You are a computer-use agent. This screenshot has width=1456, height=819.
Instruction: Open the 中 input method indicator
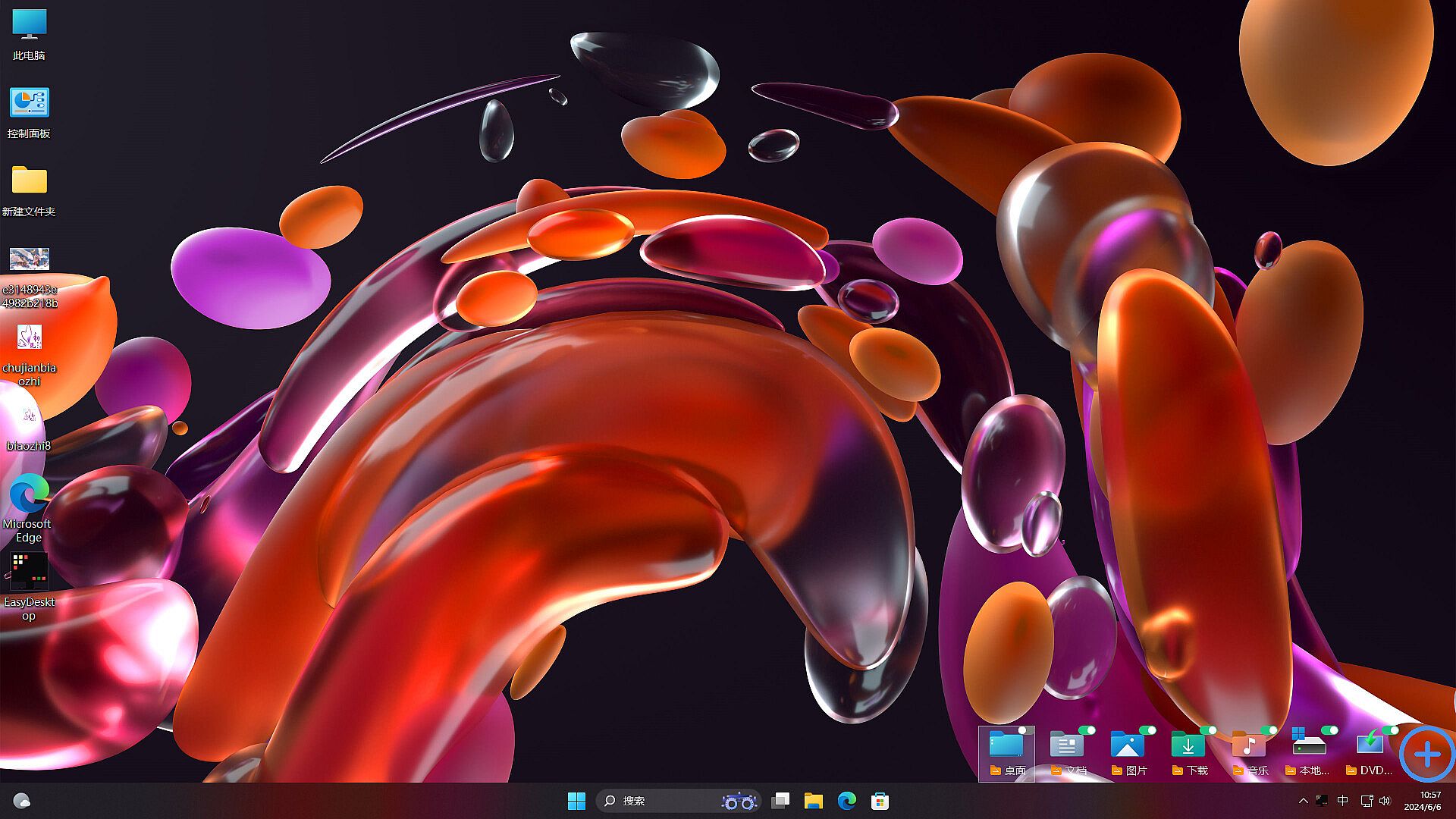point(1343,801)
